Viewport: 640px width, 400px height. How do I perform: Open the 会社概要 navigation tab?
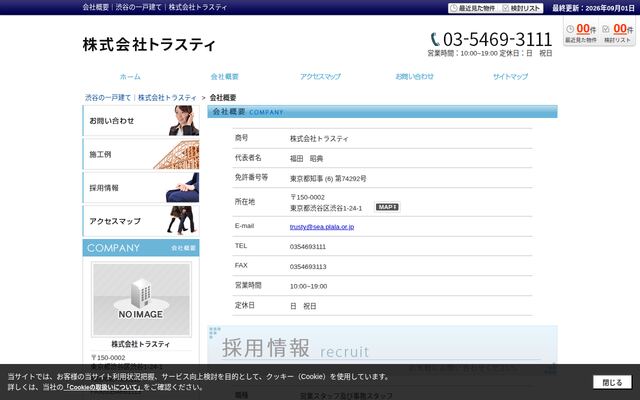[224, 76]
